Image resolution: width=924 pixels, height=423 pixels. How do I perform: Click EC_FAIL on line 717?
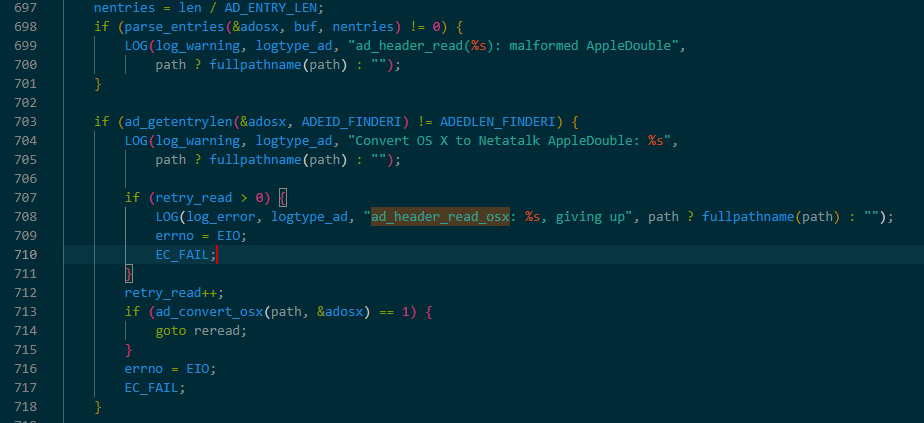(151, 388)
